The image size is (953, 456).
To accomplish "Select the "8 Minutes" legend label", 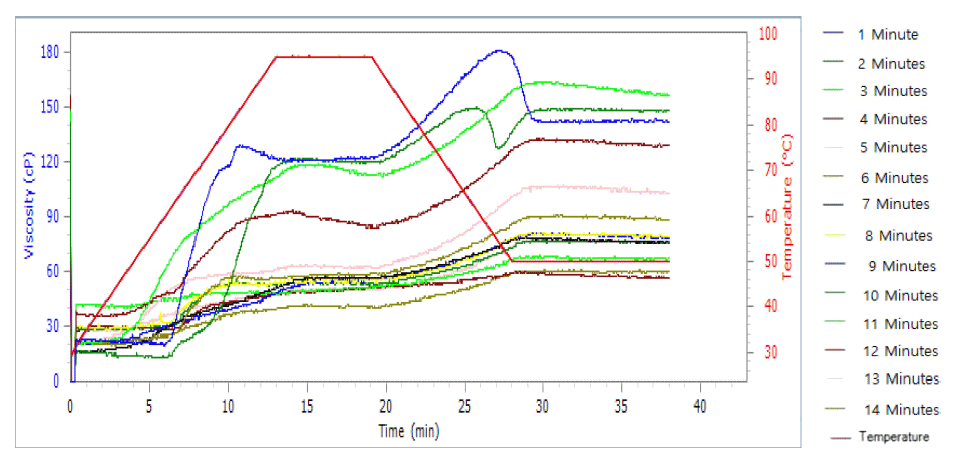I will coord(899,236).
